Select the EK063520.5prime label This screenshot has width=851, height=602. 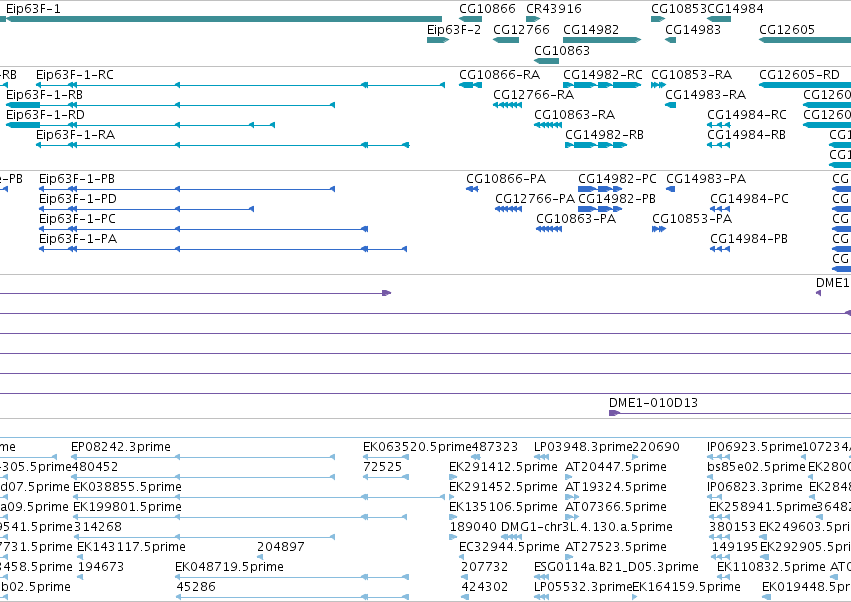[417, 447]
